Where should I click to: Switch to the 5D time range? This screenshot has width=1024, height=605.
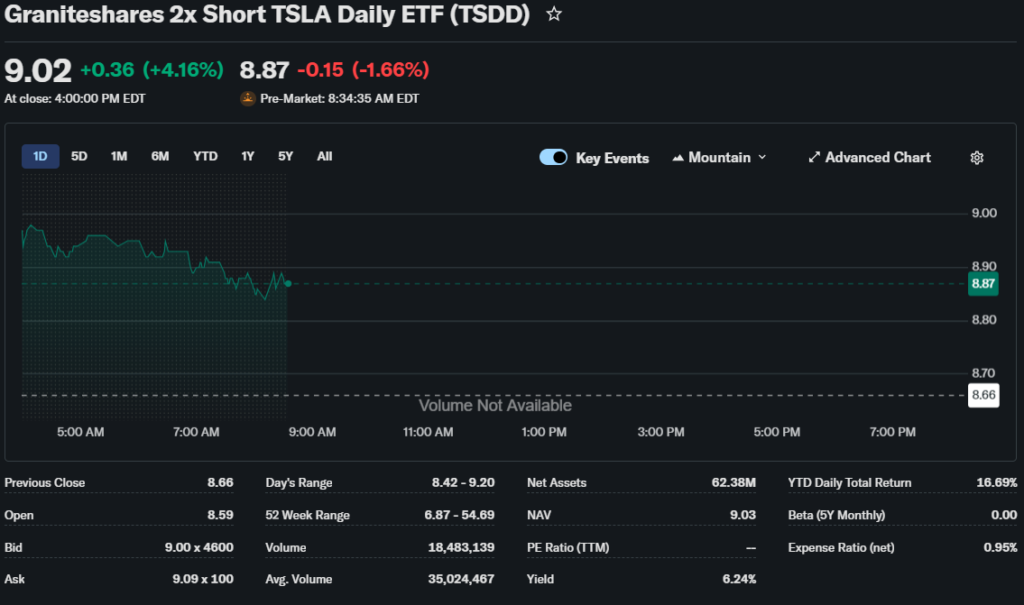click(x=79, y=156)
